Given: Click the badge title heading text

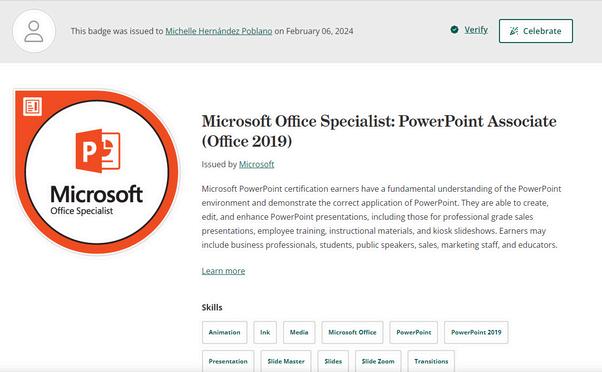Looking at the screenshot, I should [x=379, y=131].
